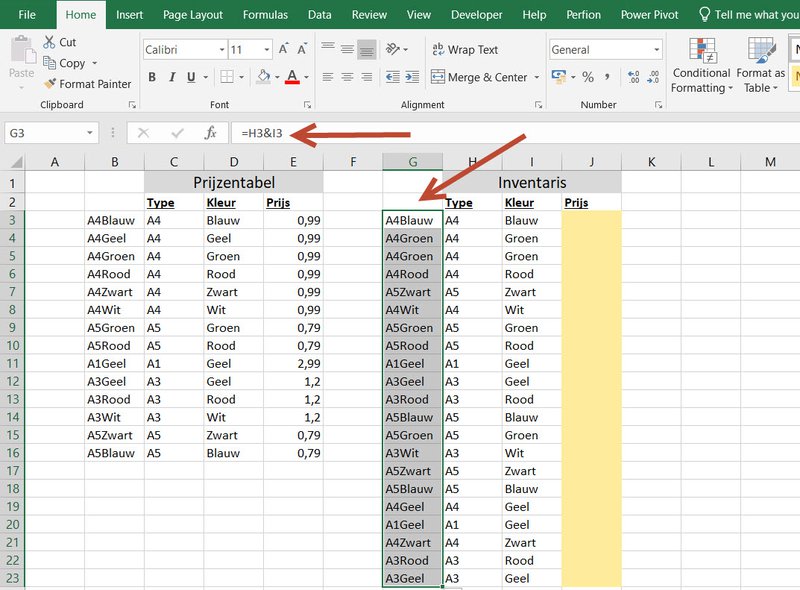The image size is (800, 590).
Task: Click Increase Decimal icon
Action: [634, 77]
